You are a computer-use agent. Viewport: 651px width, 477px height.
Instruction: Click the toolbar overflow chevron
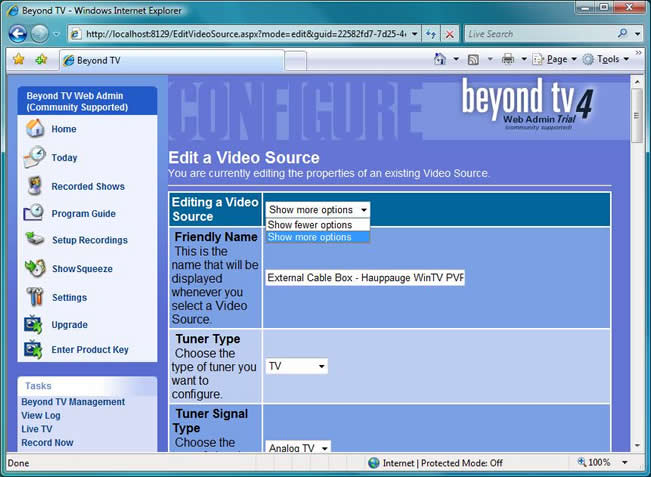click(x=639, y=53)
